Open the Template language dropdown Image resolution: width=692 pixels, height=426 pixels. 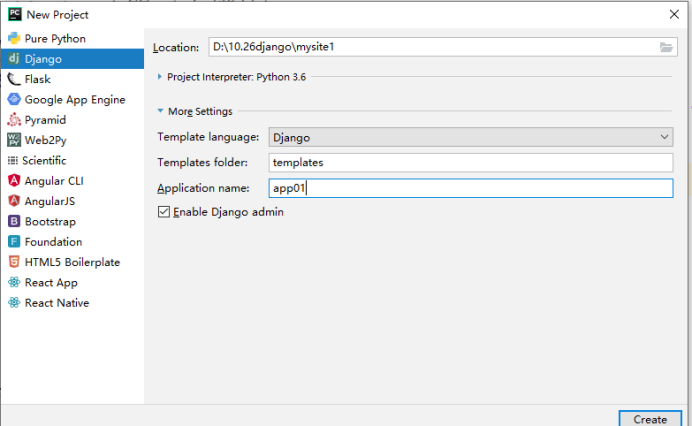470,137
